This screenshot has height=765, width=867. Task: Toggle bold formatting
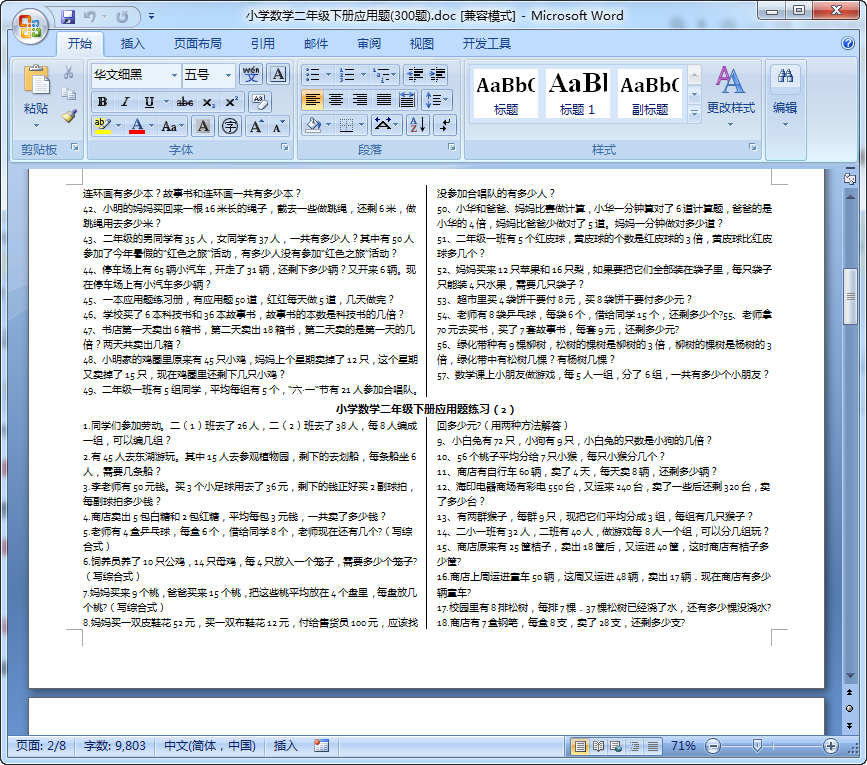[x=102, y=102]
